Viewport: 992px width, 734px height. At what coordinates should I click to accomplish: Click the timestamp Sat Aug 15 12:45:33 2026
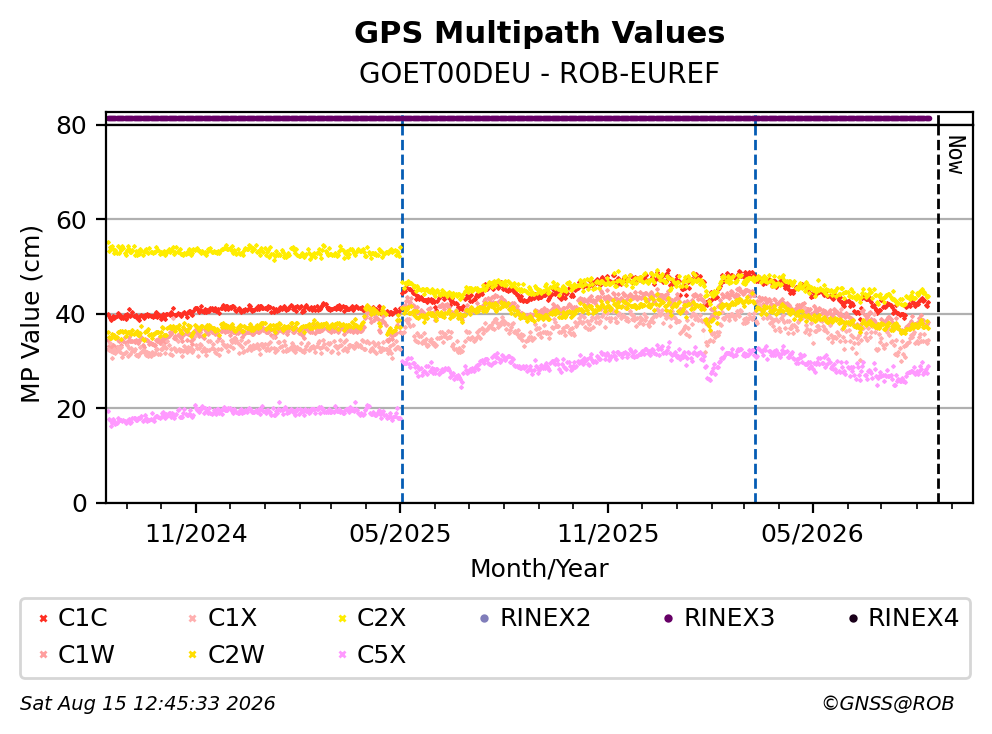(148, 704)
